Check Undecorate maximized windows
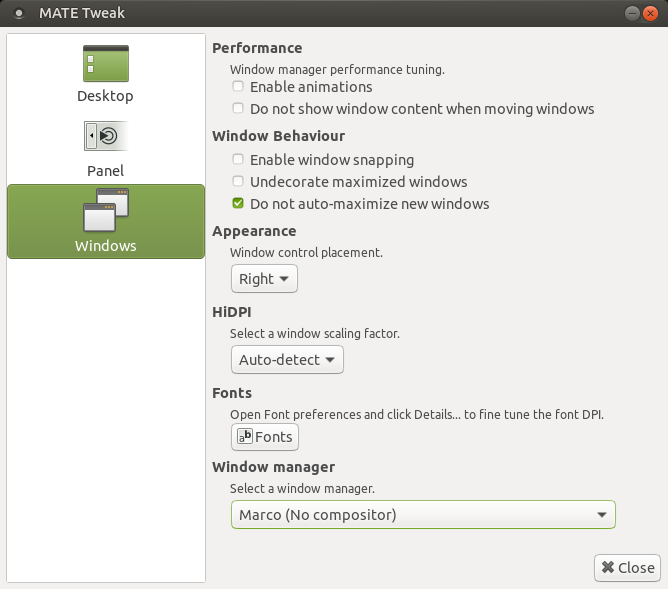668x589 pixels. tap(238, 182)
